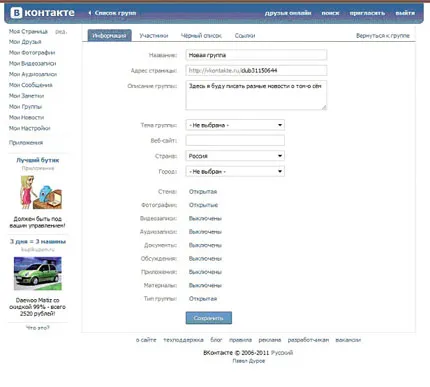Image resolution: width=430 pixels, height=387 pixels.
Task: Click the group description text area
Action: pos(256,95)
